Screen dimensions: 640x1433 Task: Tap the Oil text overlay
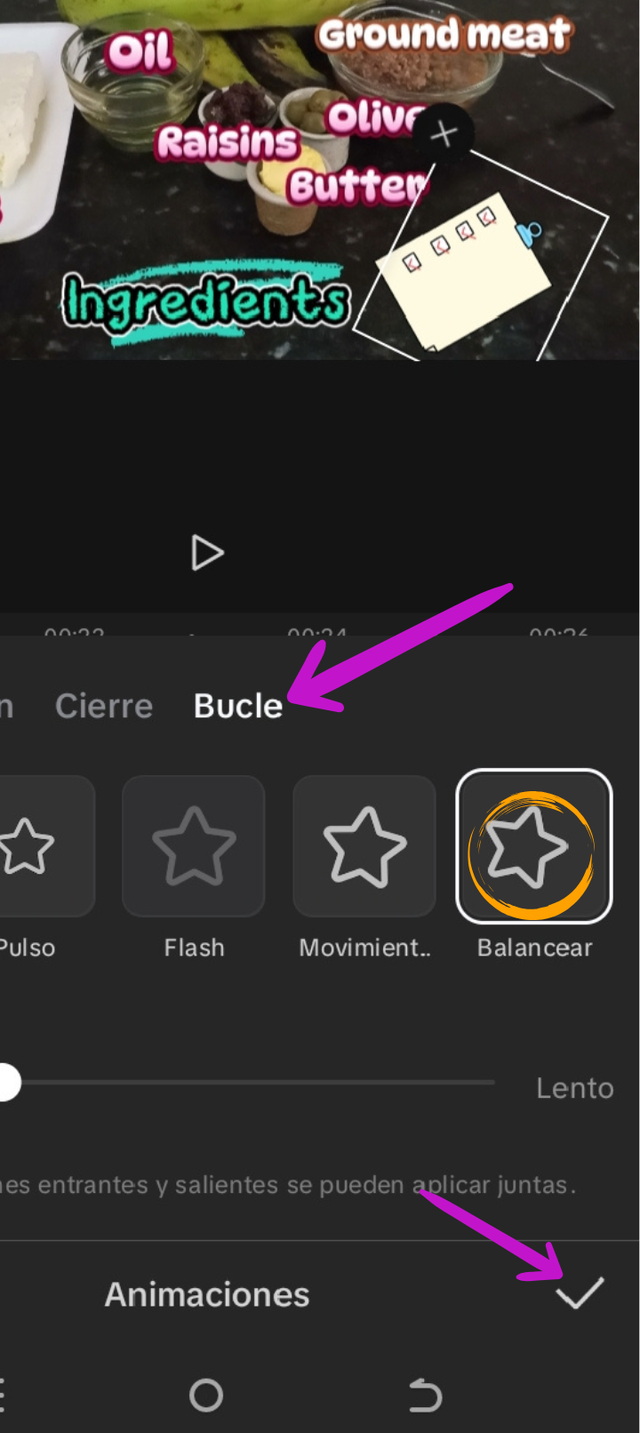click(141, 51)
